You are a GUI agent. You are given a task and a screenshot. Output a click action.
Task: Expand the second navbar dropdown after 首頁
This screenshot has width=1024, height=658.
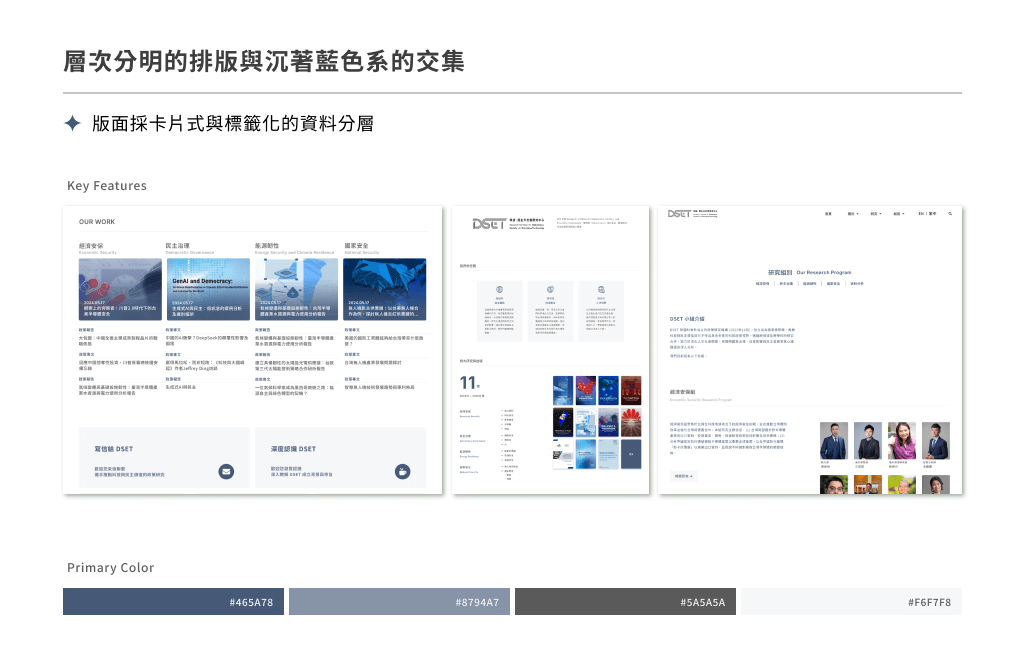pos(853,214)
